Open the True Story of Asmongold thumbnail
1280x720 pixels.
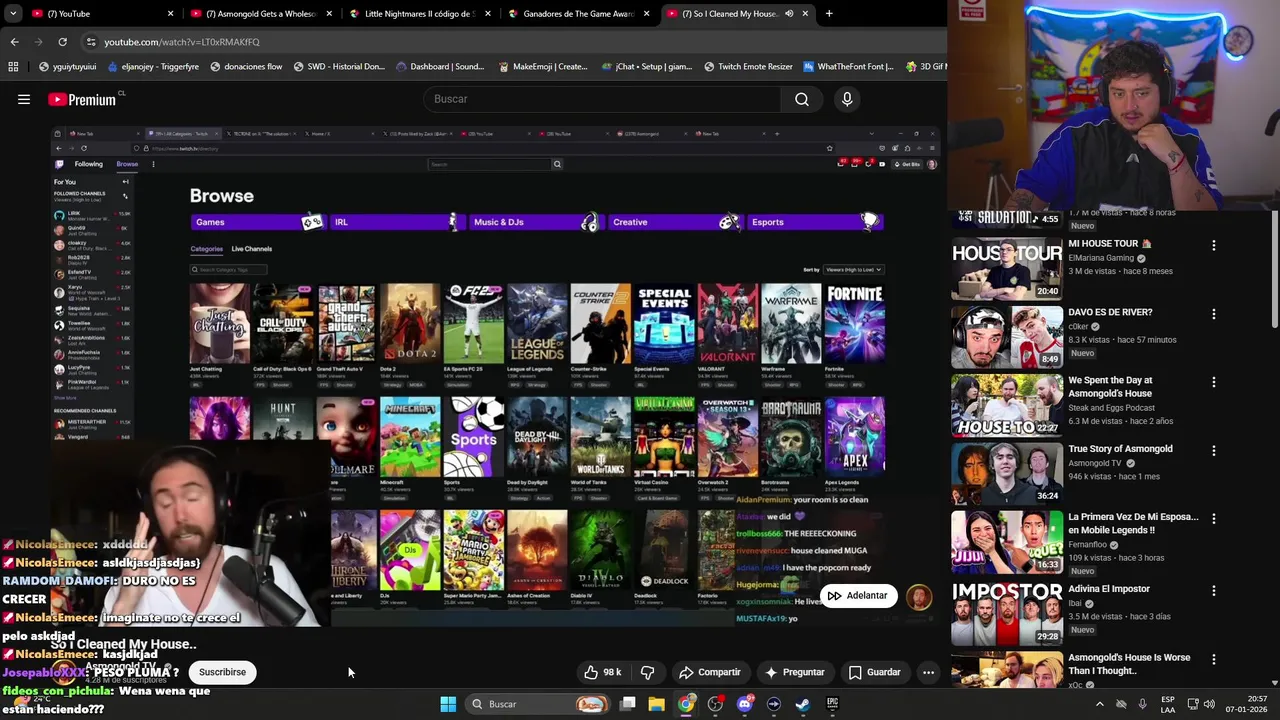[x=1007, y=474]
